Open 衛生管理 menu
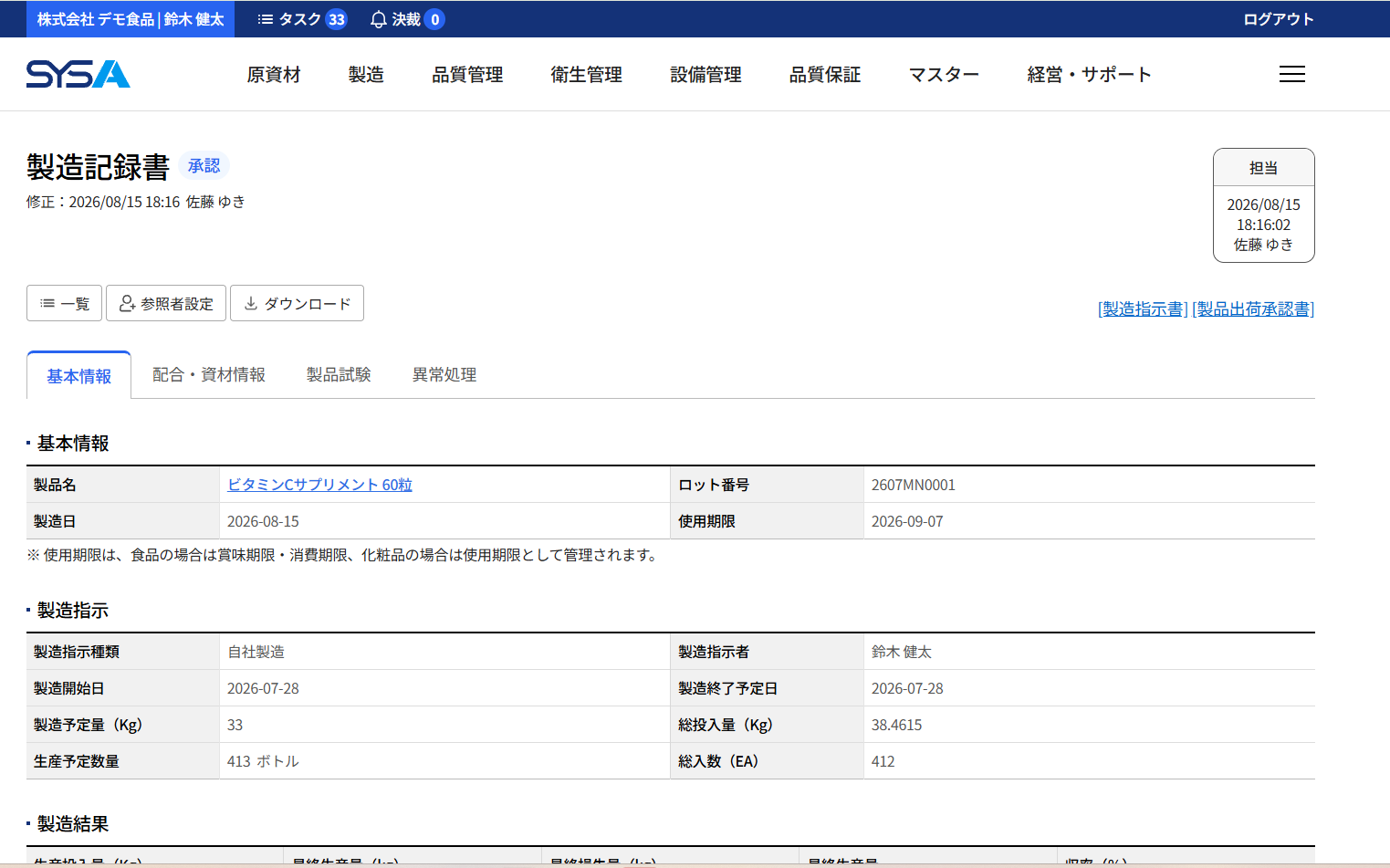The image size is (1390, 868). 587,75
